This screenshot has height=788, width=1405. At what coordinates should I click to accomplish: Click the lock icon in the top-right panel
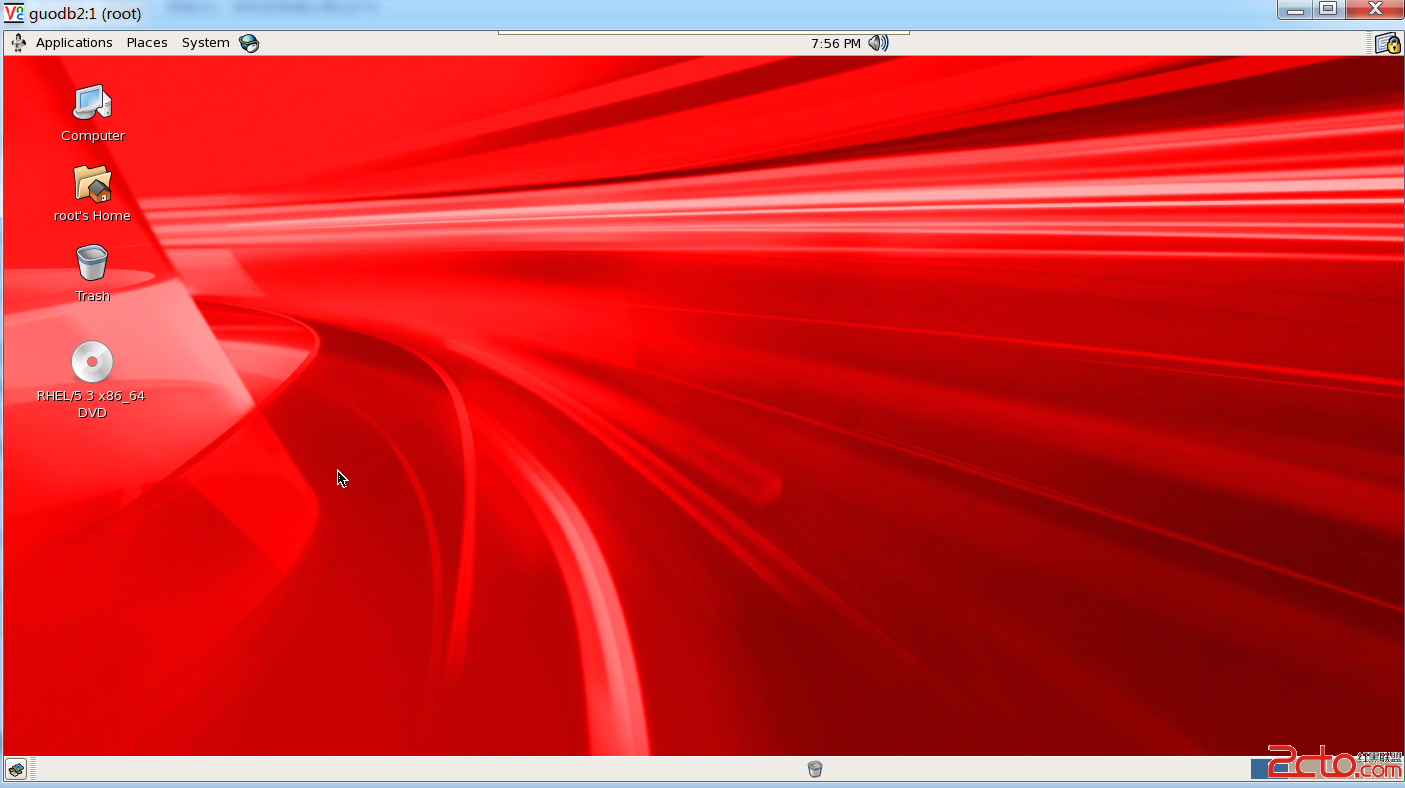pos(1387,43)
